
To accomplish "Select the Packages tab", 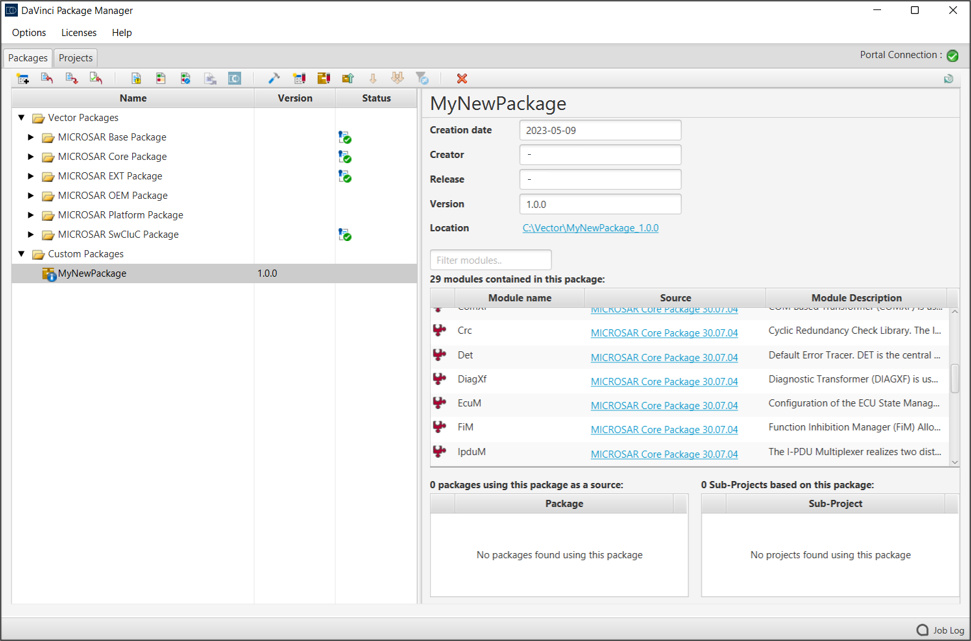I will point(28,58).
